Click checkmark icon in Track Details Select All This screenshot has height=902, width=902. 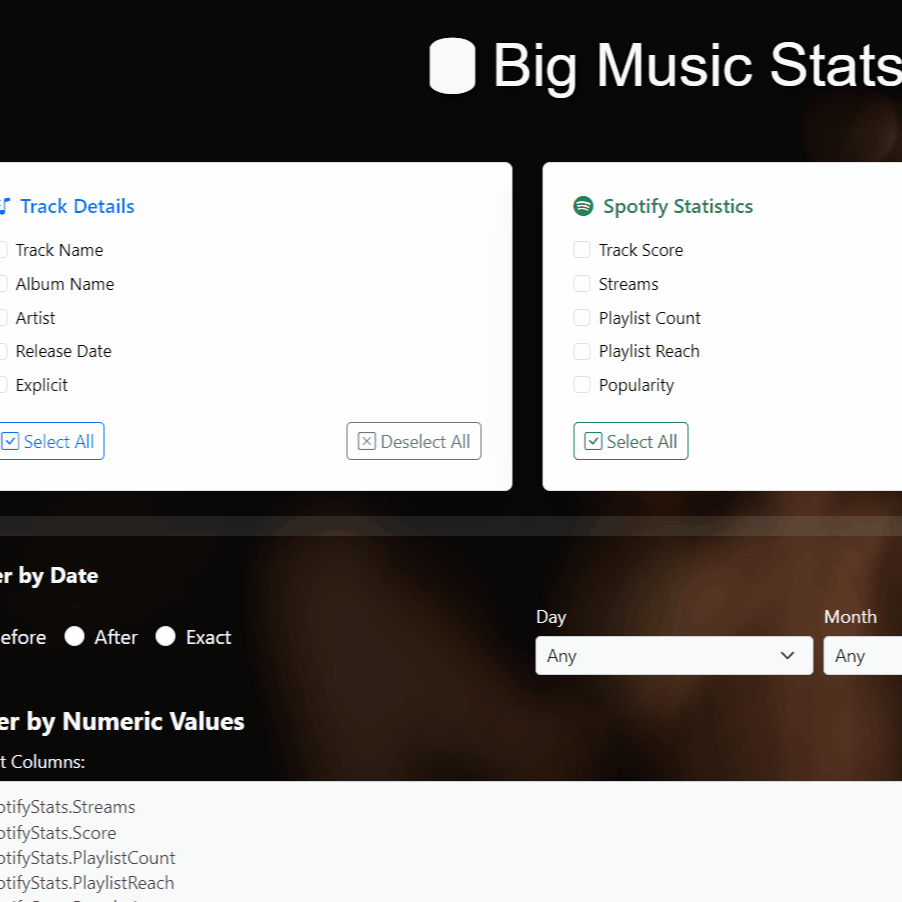(10, 442)
